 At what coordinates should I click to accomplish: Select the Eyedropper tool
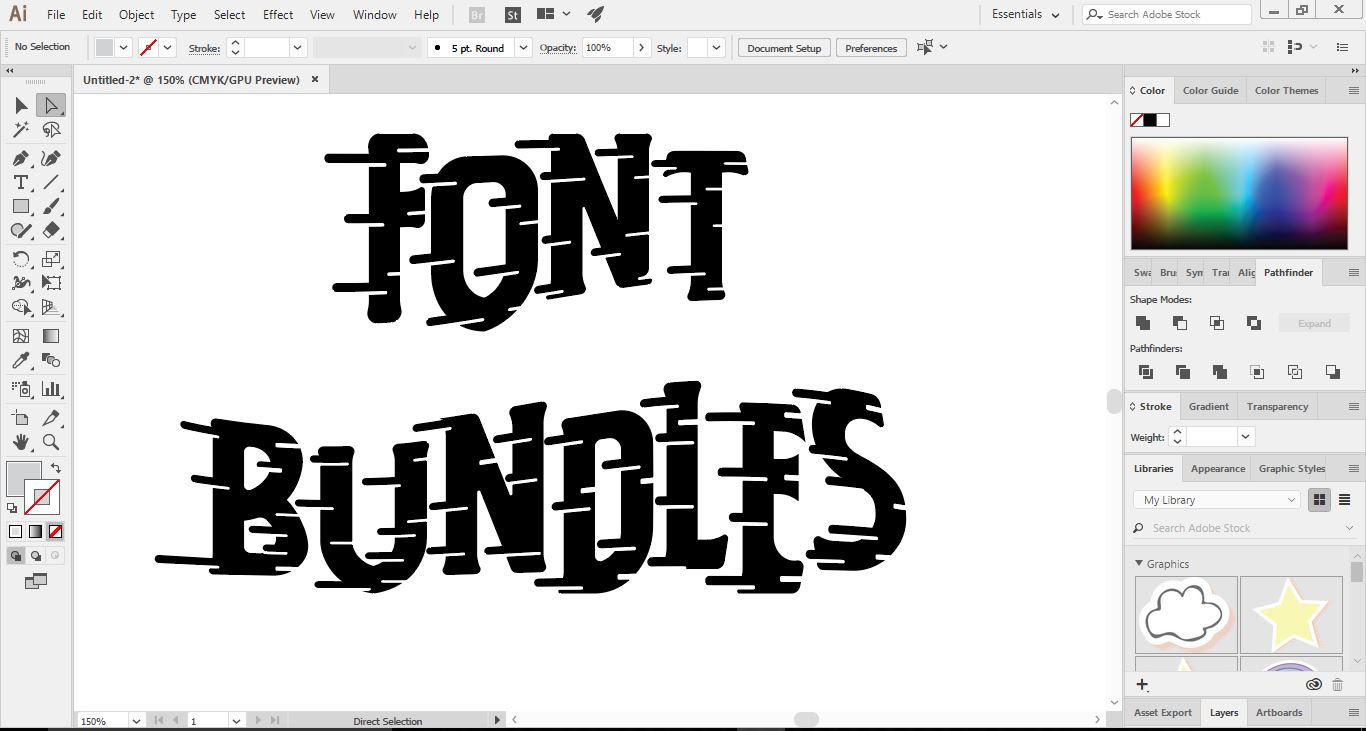pyautogui.click(x=21, y=360)
